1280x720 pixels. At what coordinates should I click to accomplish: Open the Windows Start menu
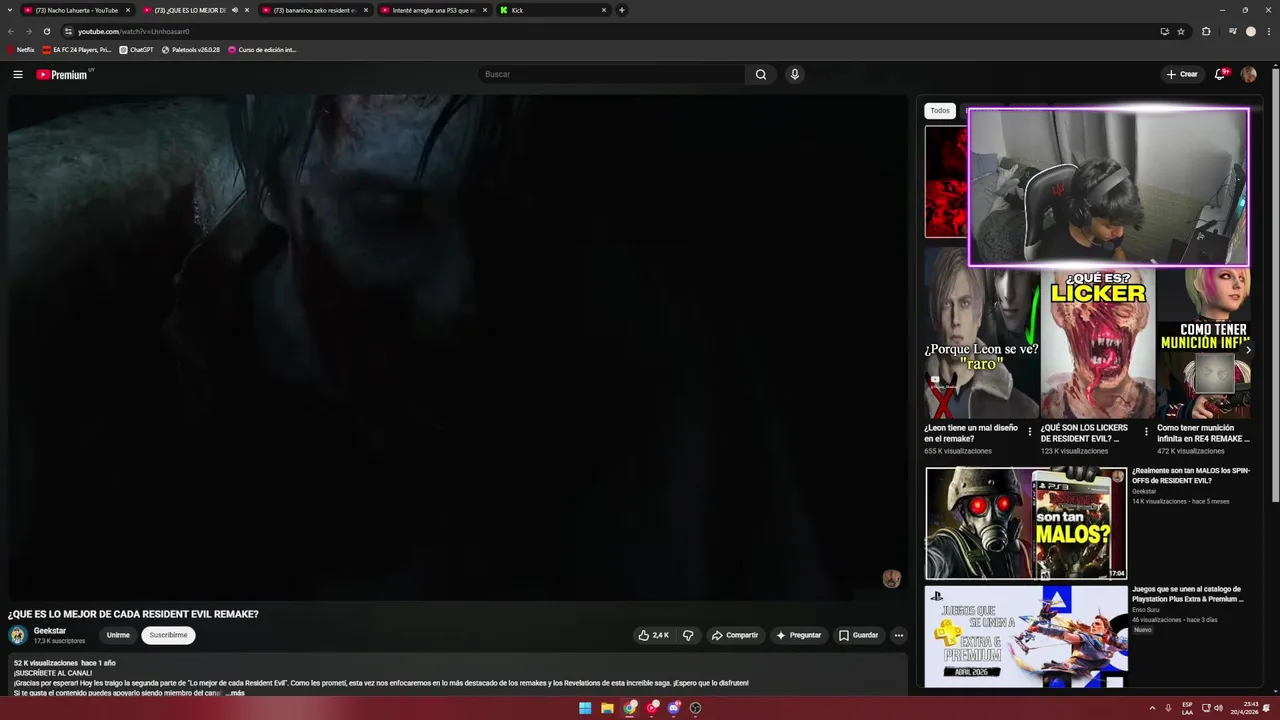coord(585,708)
